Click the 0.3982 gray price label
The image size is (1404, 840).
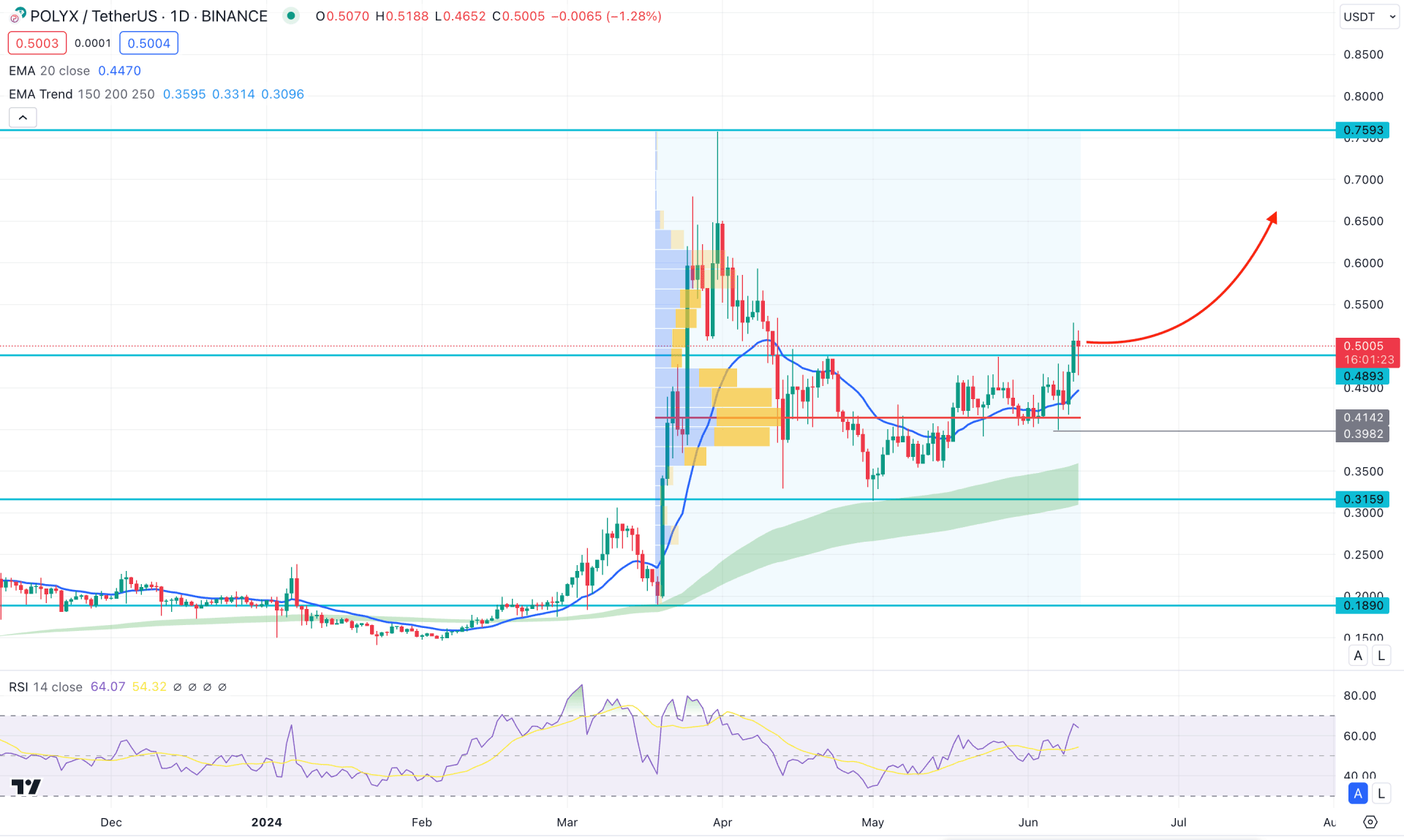(x=1362, y=434)
